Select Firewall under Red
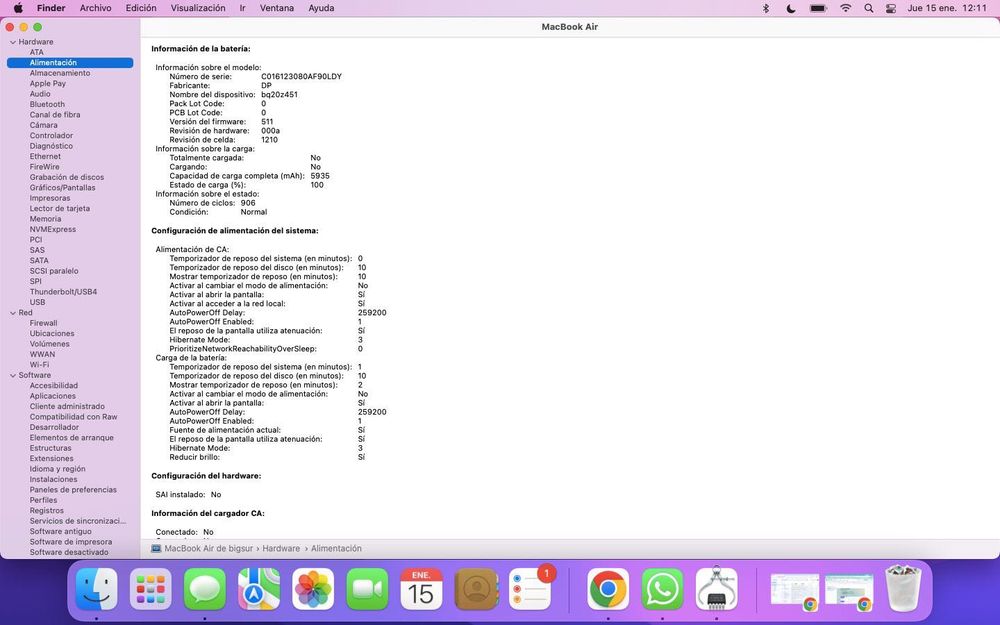 (x=43, y=323)
